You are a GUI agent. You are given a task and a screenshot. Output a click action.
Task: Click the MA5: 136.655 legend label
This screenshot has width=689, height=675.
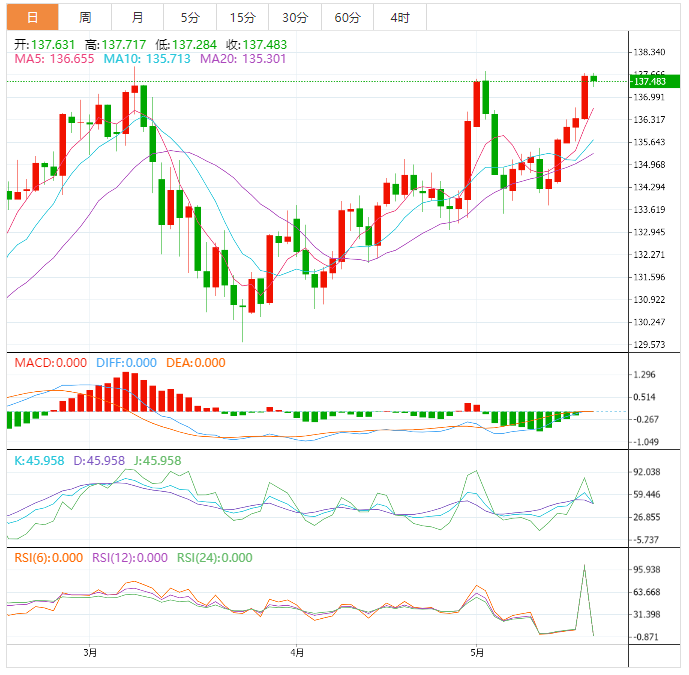(x=54, y=59)
